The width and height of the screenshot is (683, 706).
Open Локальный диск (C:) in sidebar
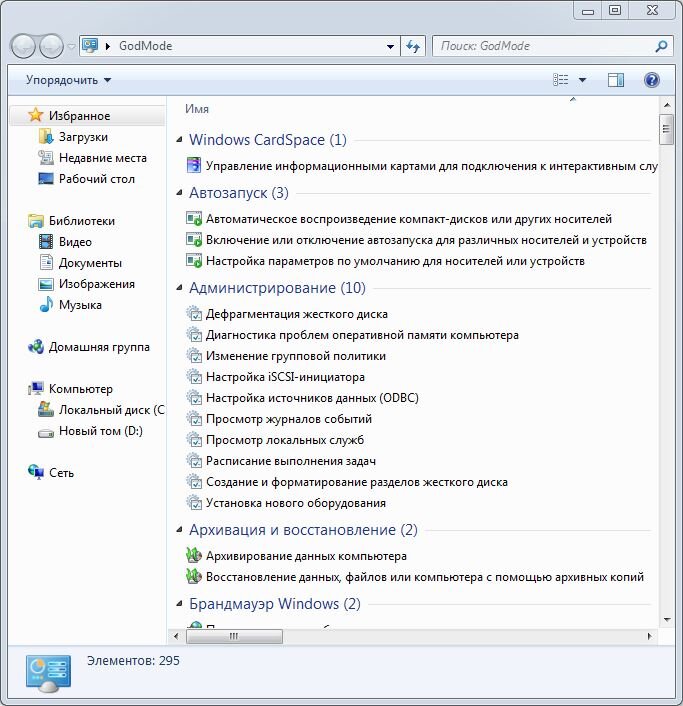(x=111, y=410)
